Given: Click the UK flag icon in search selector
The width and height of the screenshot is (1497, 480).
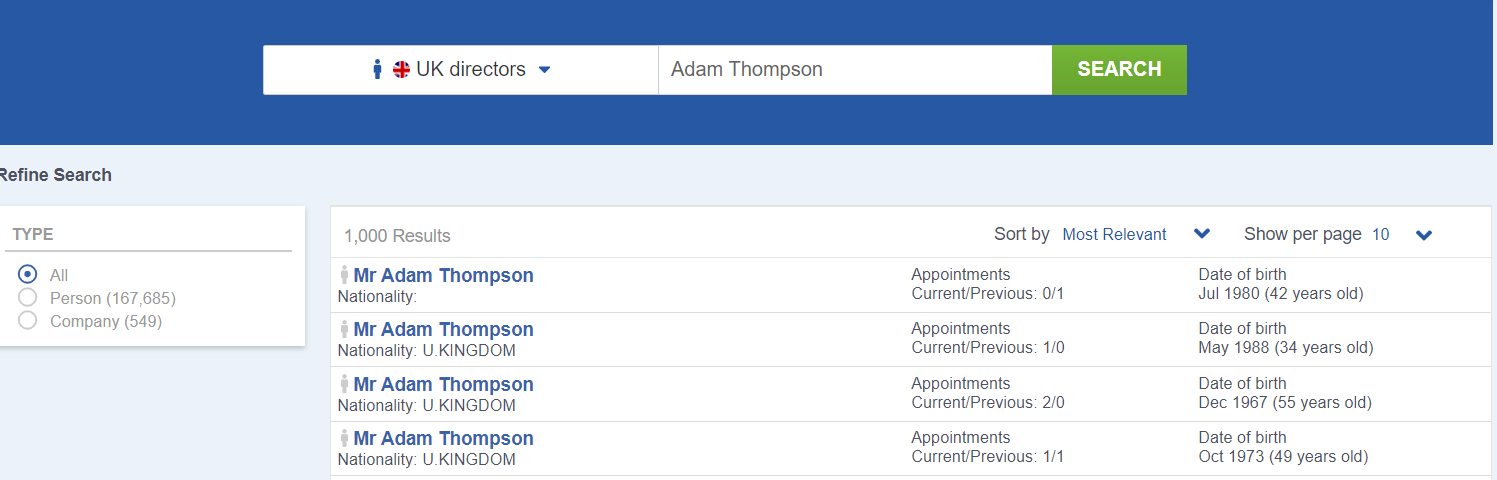Looking at the screenshot, I should pos(401,70).
